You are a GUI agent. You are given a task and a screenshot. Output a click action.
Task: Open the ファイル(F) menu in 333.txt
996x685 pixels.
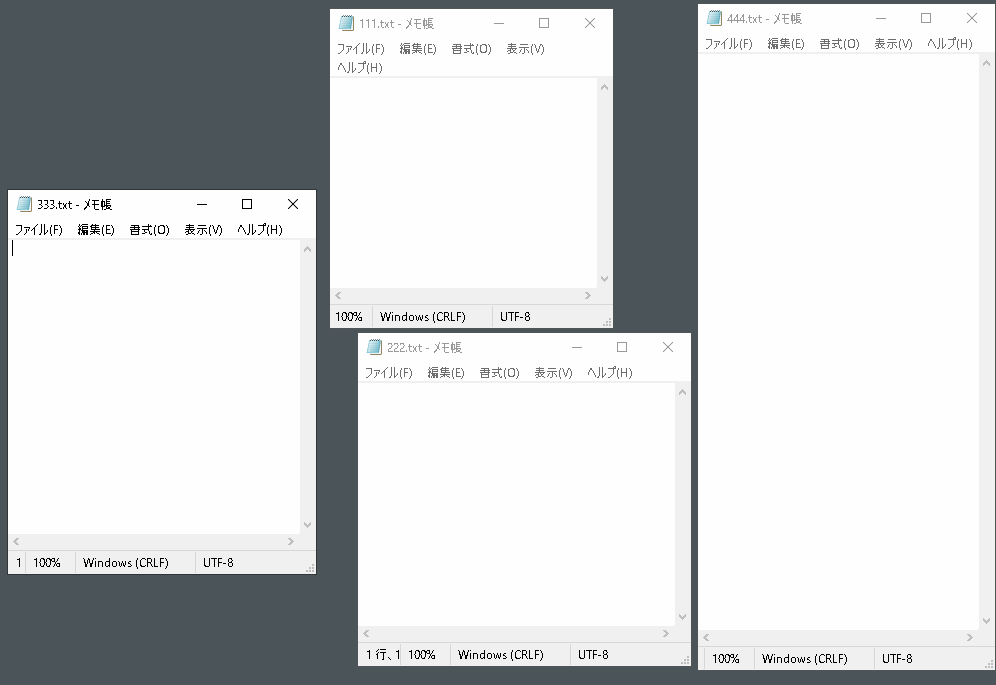pyautogui.click(x=37, y=229)
